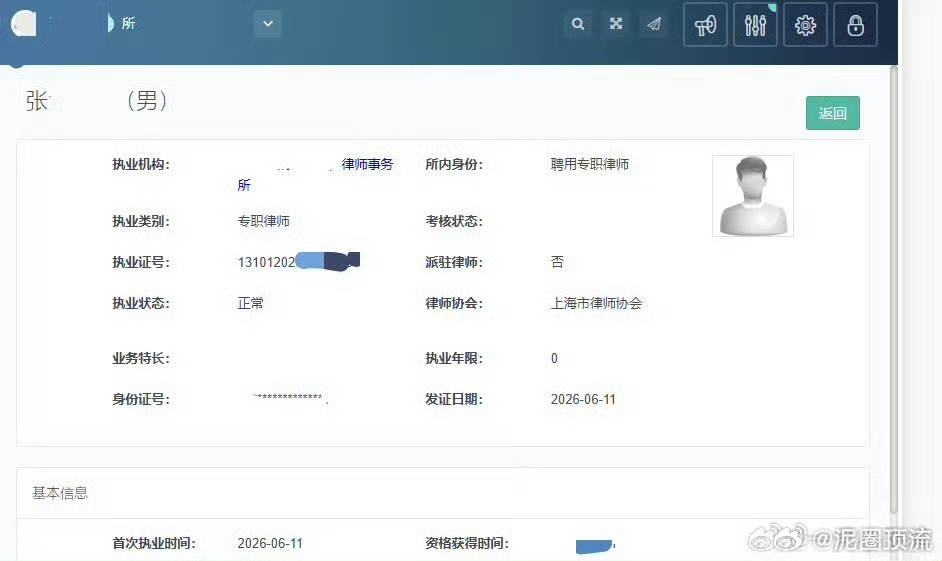This screenshot has height=561, width=942.
Task: Select the 执业状态 value 正常
Action: pos(251,303)
